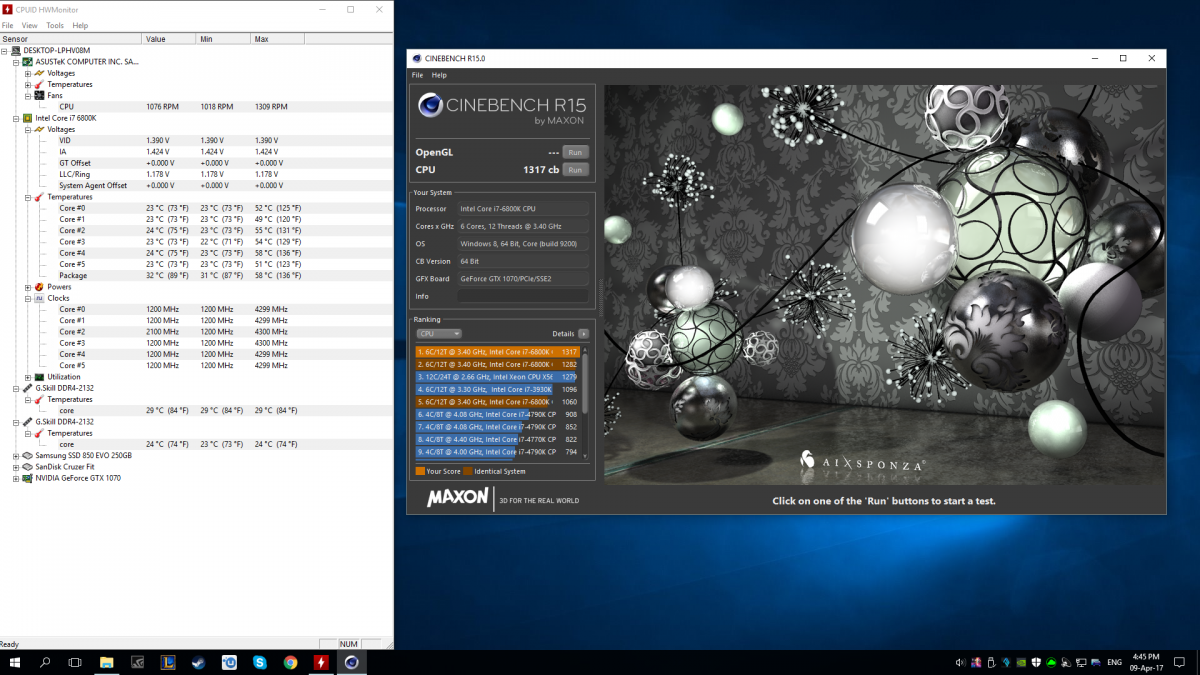Viewport: 1200px width, 675px height.
Task: Run the CPU benchmark
Action: point(575,170)
